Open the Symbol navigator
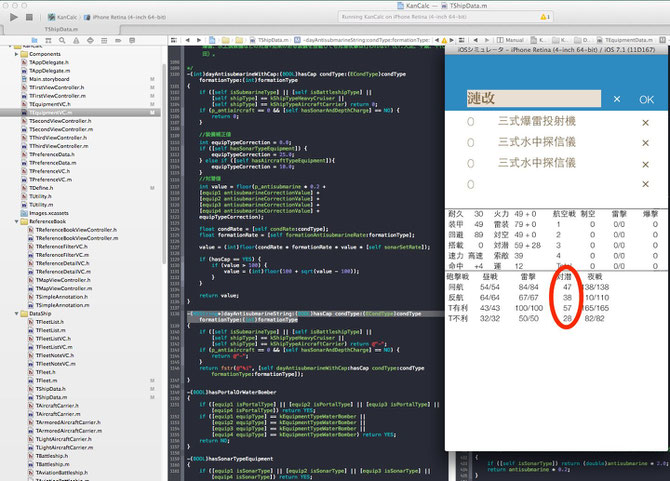670x481 pixels. tap(48, 40)
